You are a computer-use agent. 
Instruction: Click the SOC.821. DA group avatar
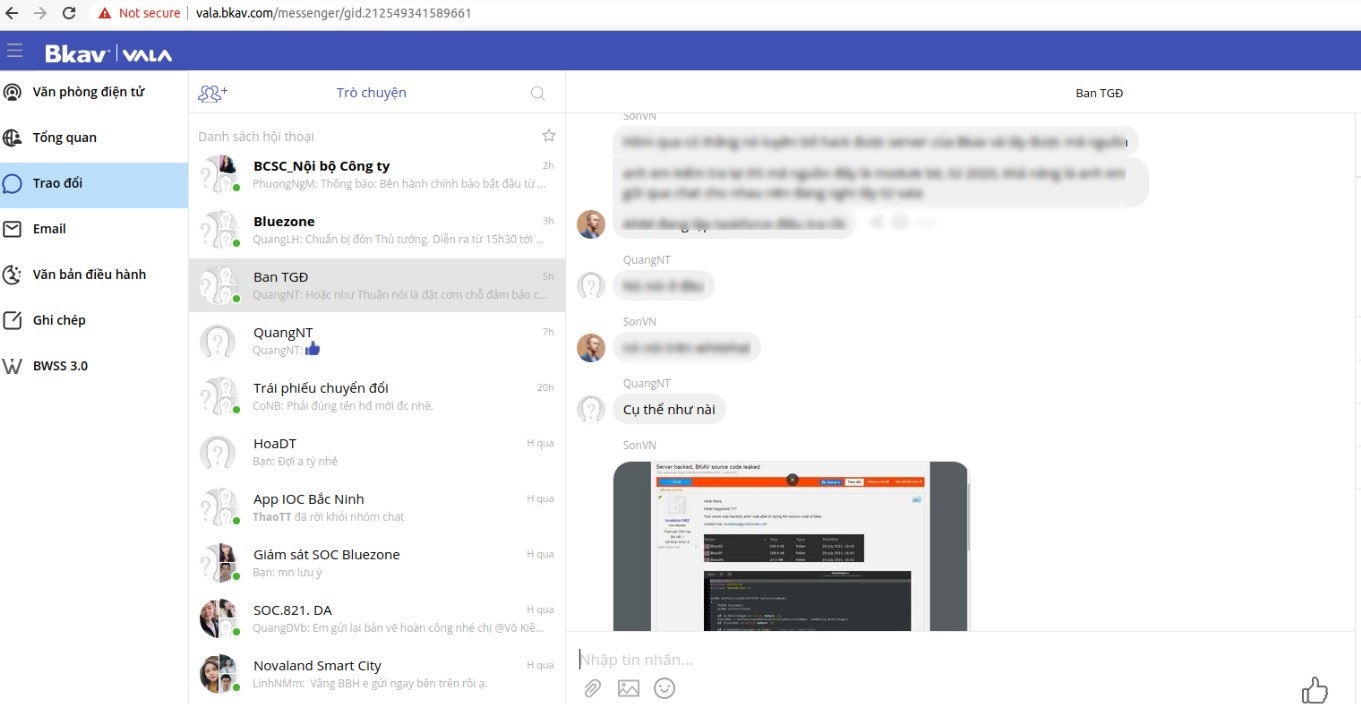coord(219,618)
